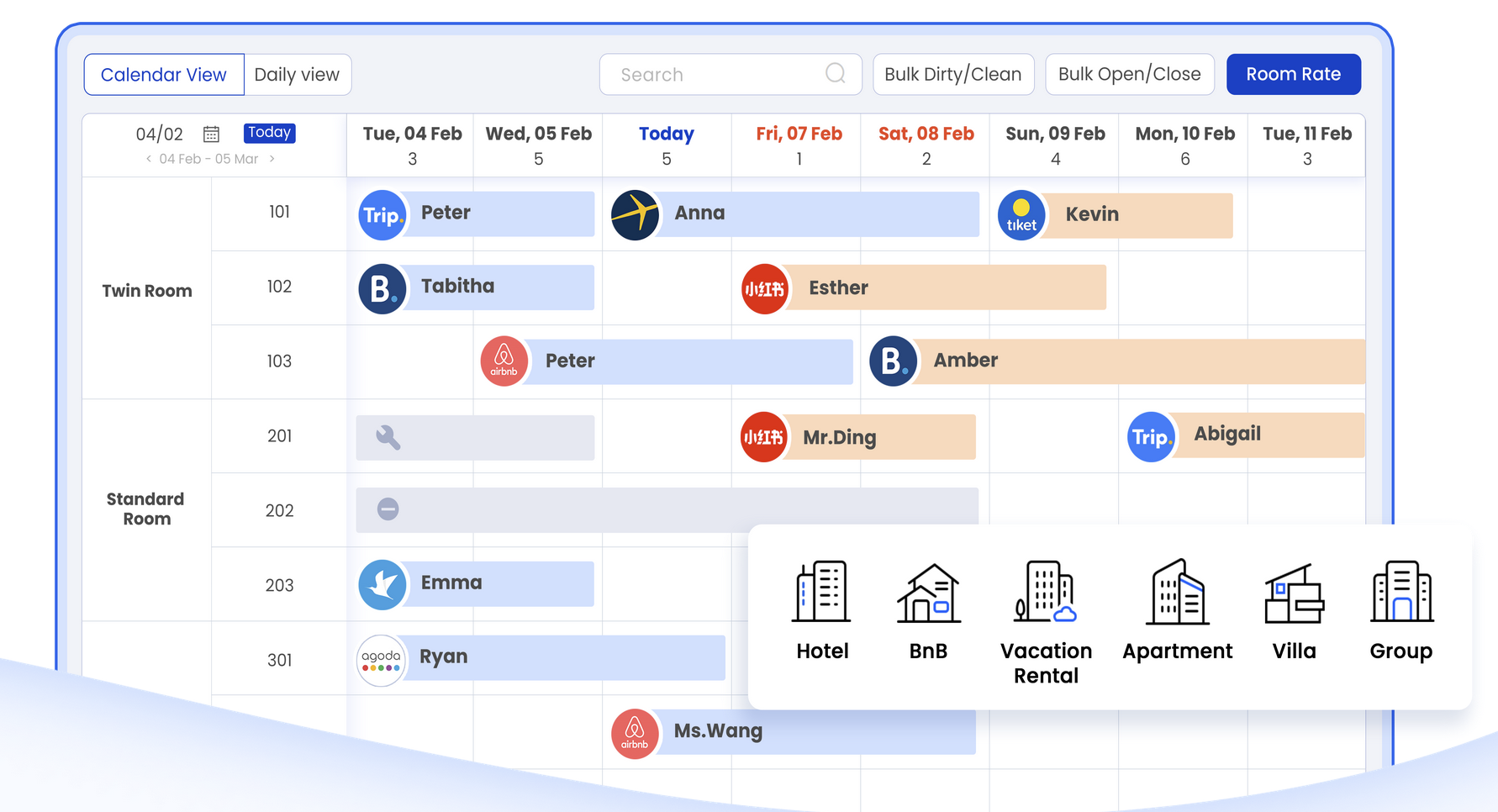Click Bulk Dirty/Clean button

click(x=952, y=75)
